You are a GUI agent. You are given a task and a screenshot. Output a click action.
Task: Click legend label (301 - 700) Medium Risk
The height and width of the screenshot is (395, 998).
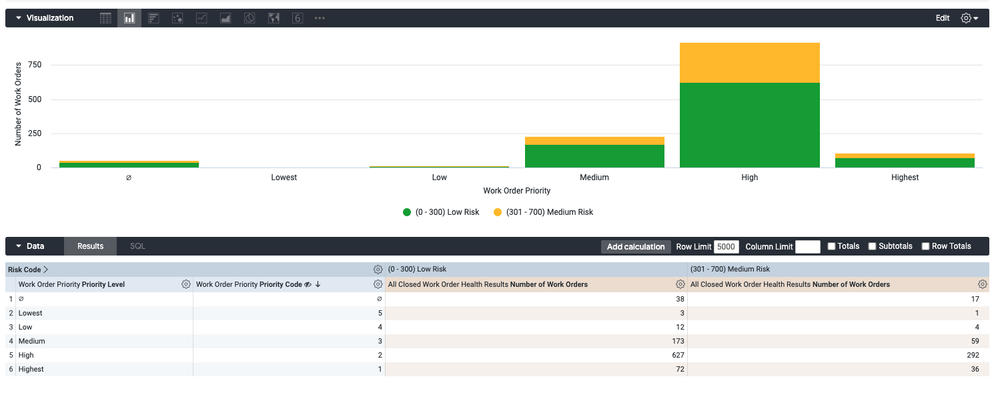tap(550, 212)
